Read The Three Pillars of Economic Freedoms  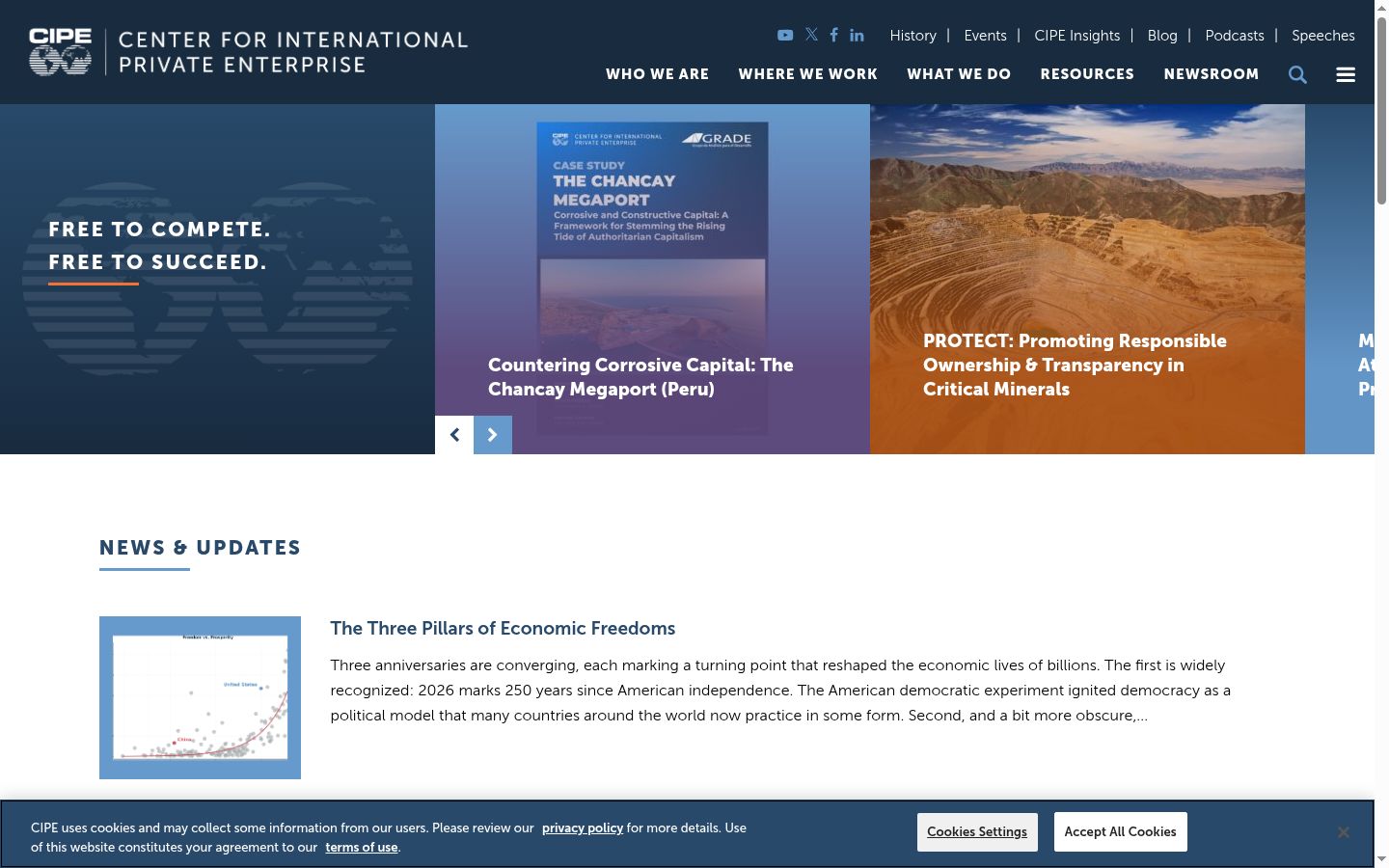[503, 628]
